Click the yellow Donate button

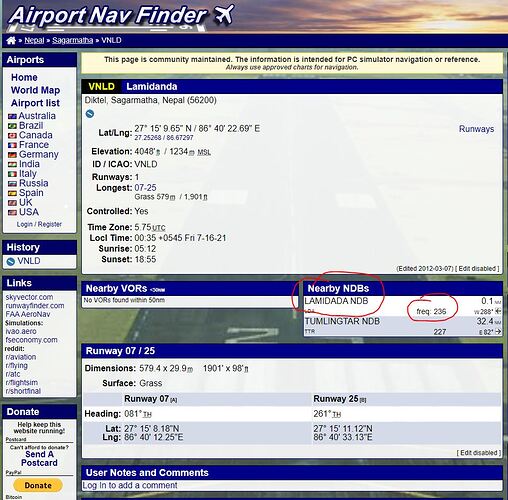38,485
